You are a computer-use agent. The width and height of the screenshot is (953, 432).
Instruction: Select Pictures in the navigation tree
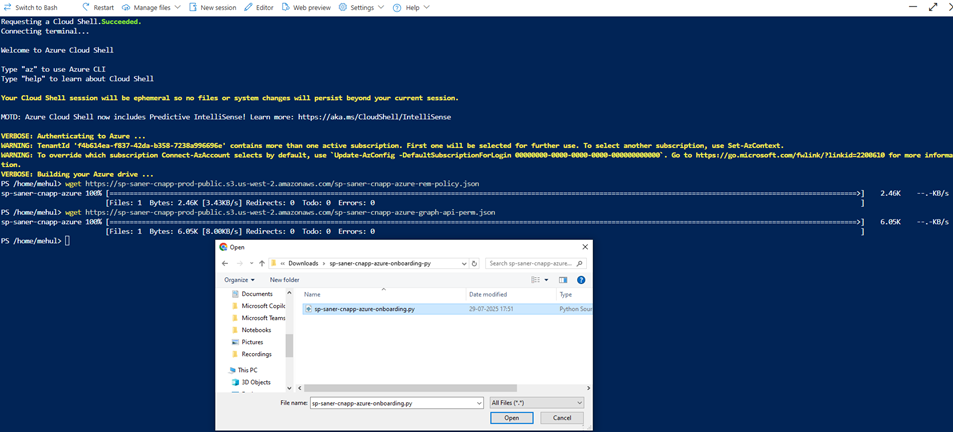pyautogui.click(x=248, y=342)
